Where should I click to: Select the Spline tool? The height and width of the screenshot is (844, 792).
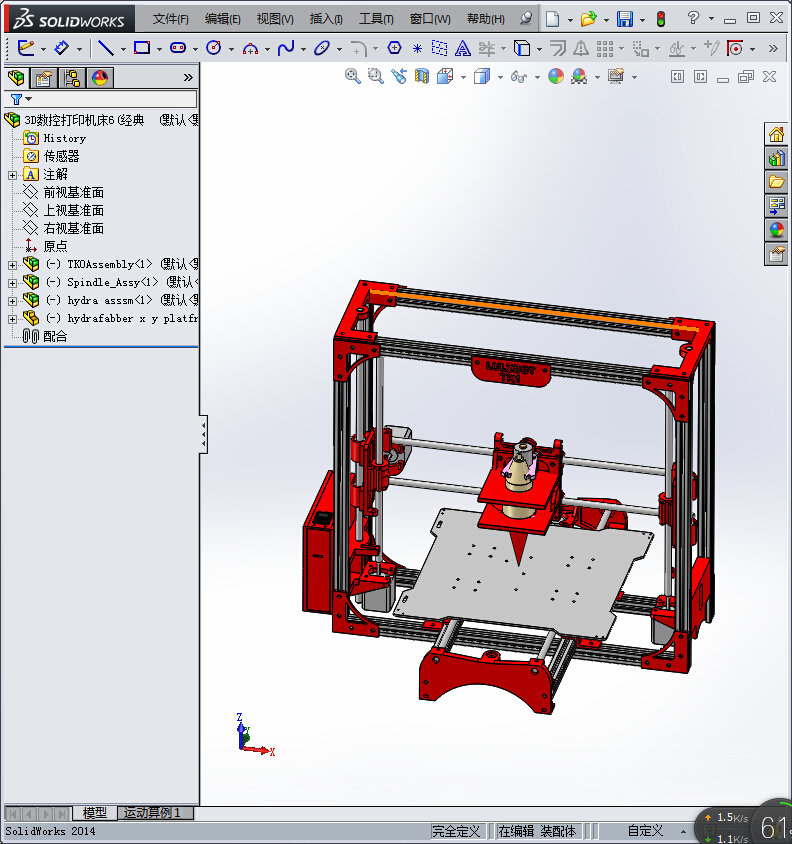[286, 48]
